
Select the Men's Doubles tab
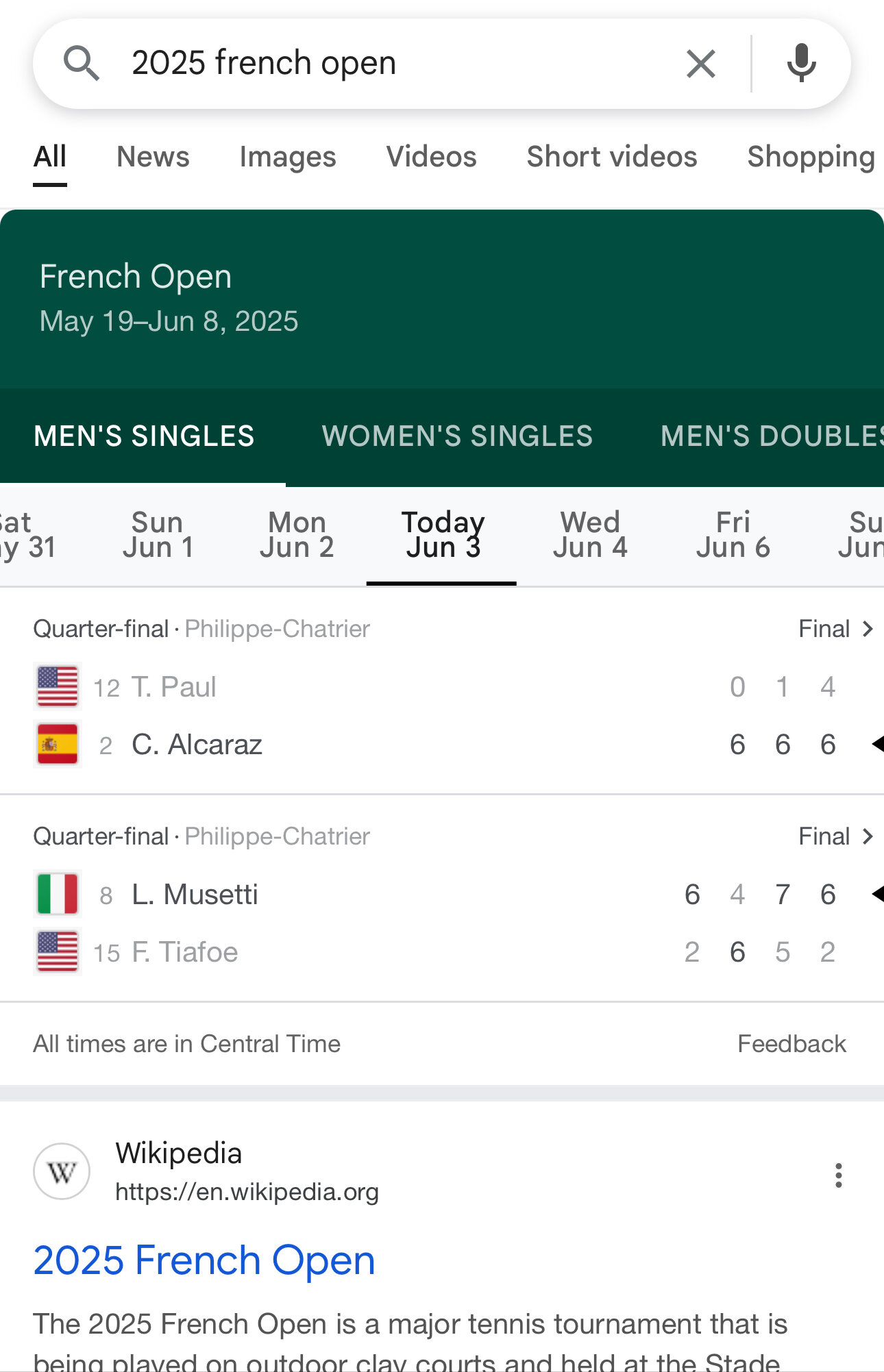772,436
